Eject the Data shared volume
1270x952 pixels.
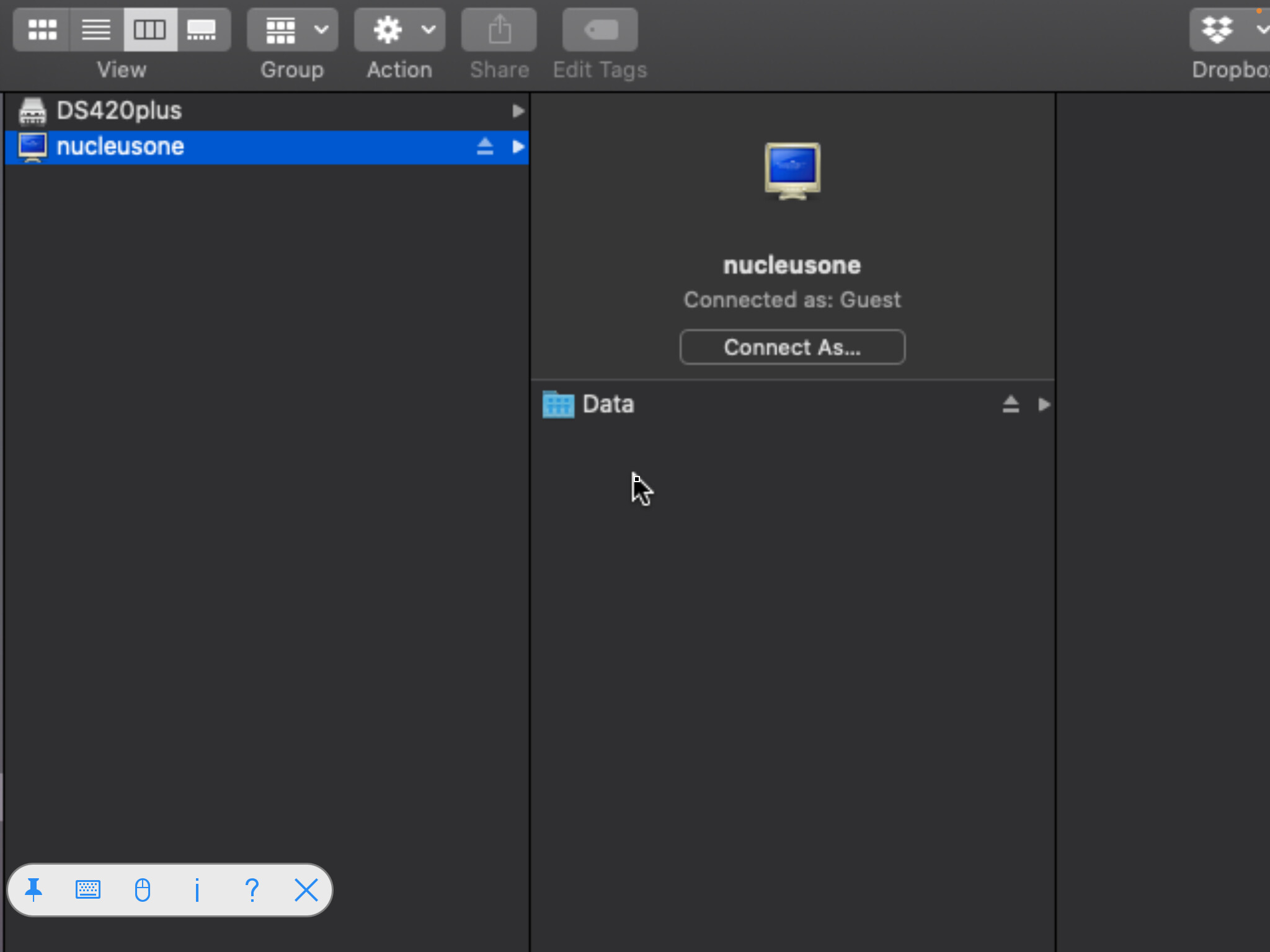tap(1010, 405)
